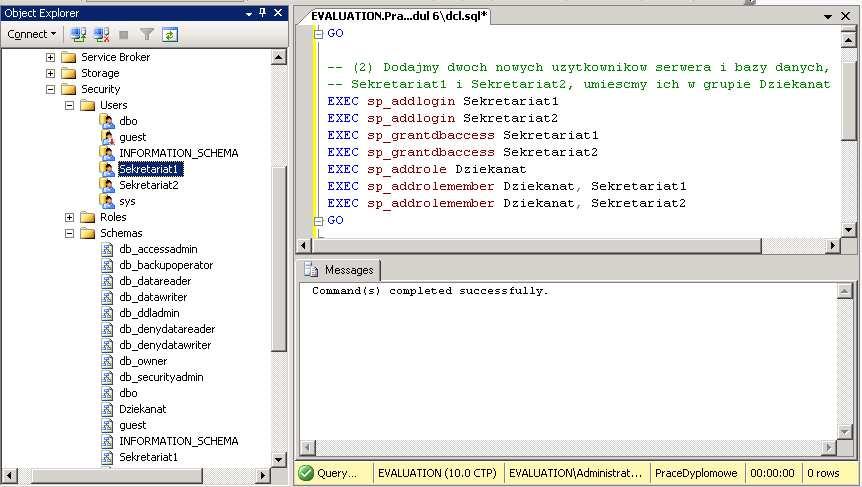Image resolution: width=862 pixels, height=487 pixels.
Task: Click the Roles folder icon
Action: 87,217
